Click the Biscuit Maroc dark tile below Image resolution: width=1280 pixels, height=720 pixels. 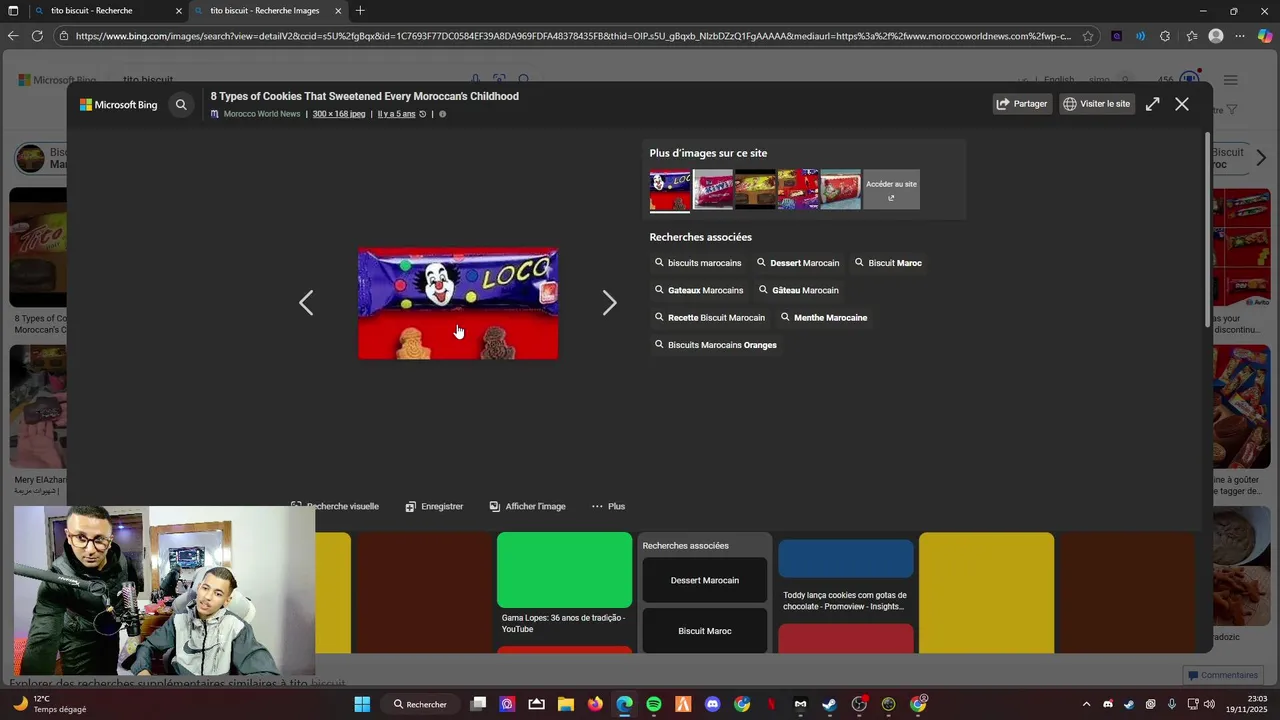pyautogui.click(x=705, y=631)
